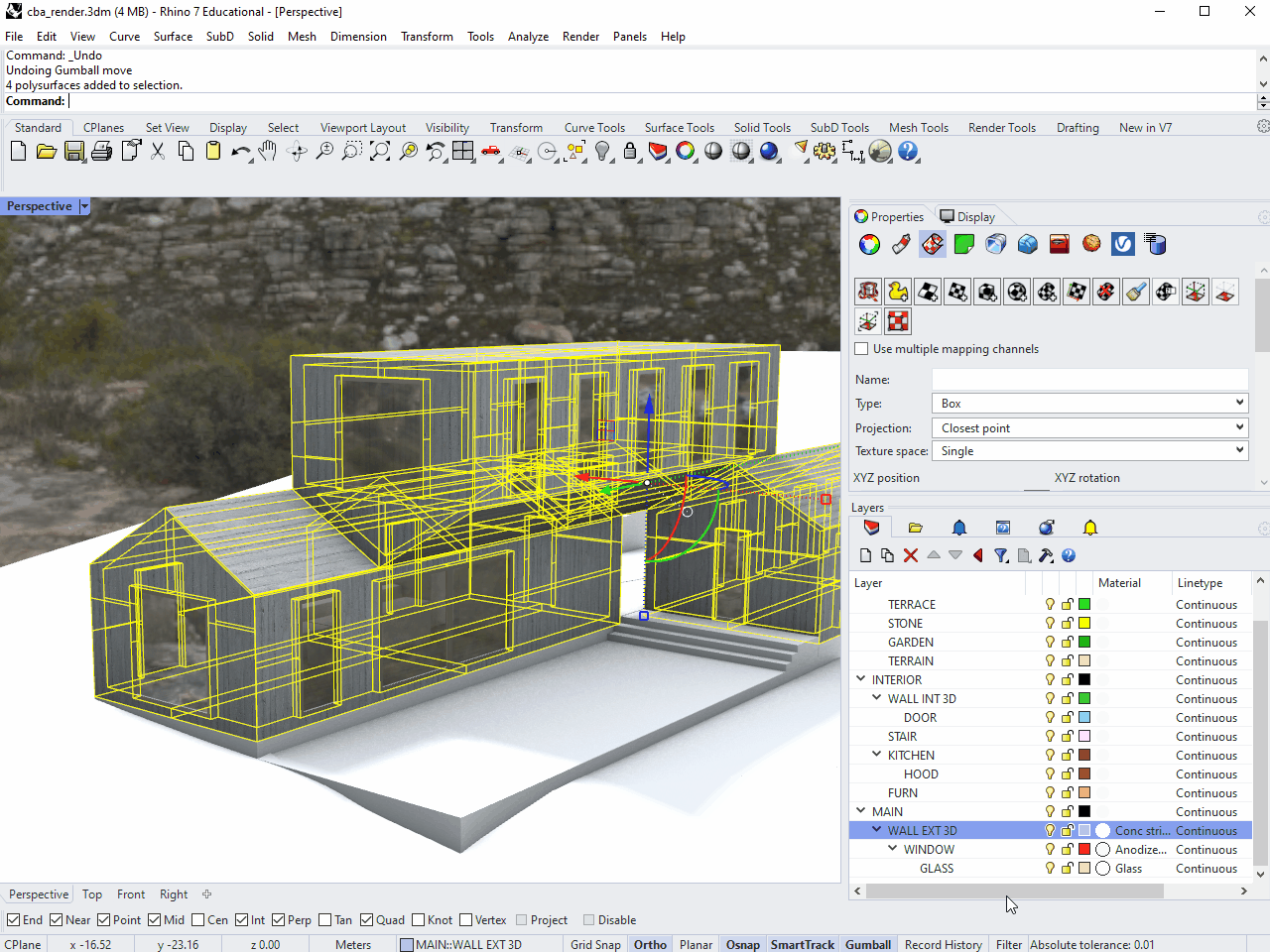Select the Pan hand tool
Screen dimensions: 1270x952
click(268, 151)
